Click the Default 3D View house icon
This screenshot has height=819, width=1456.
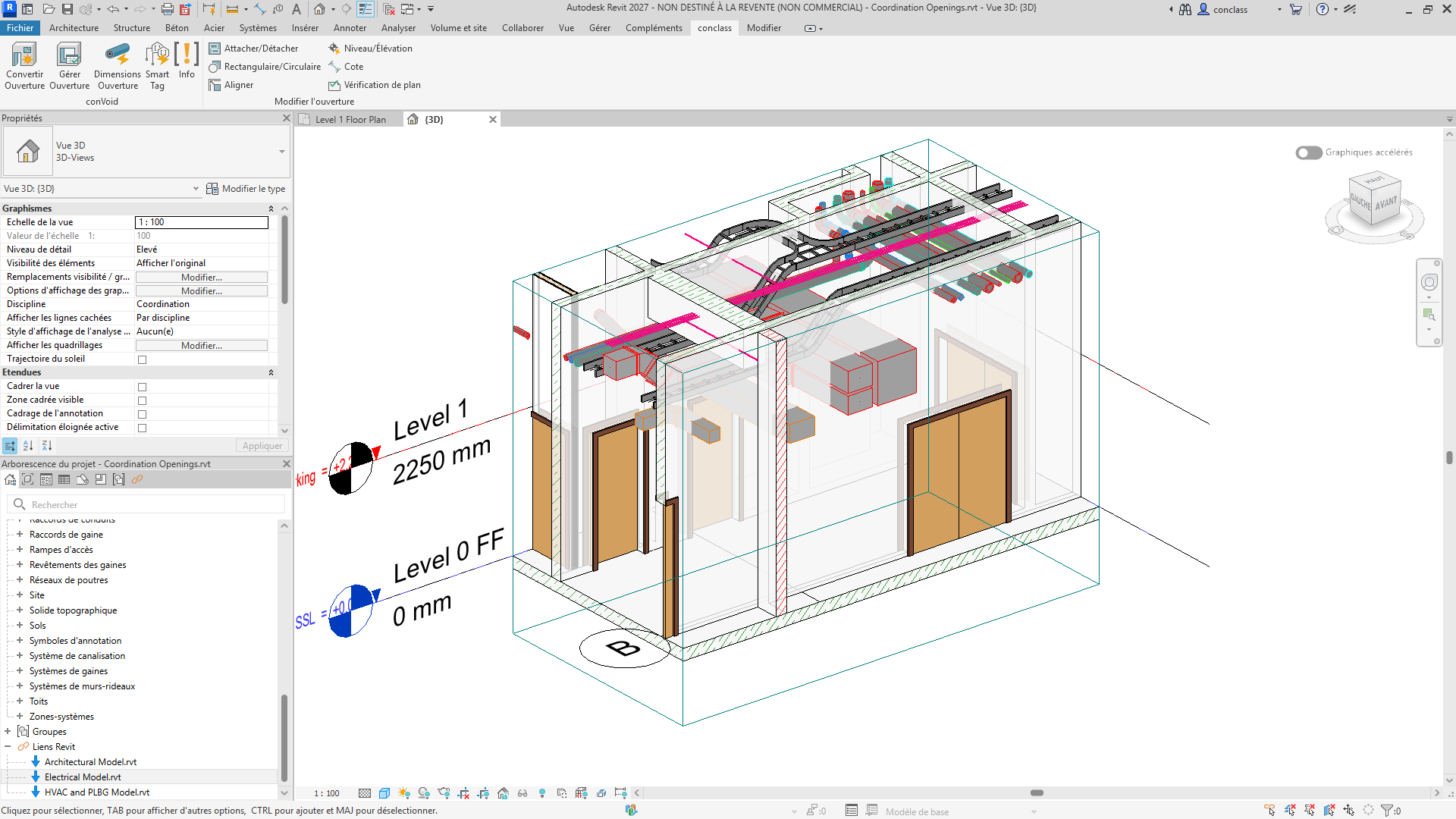[x=320, y=9]
